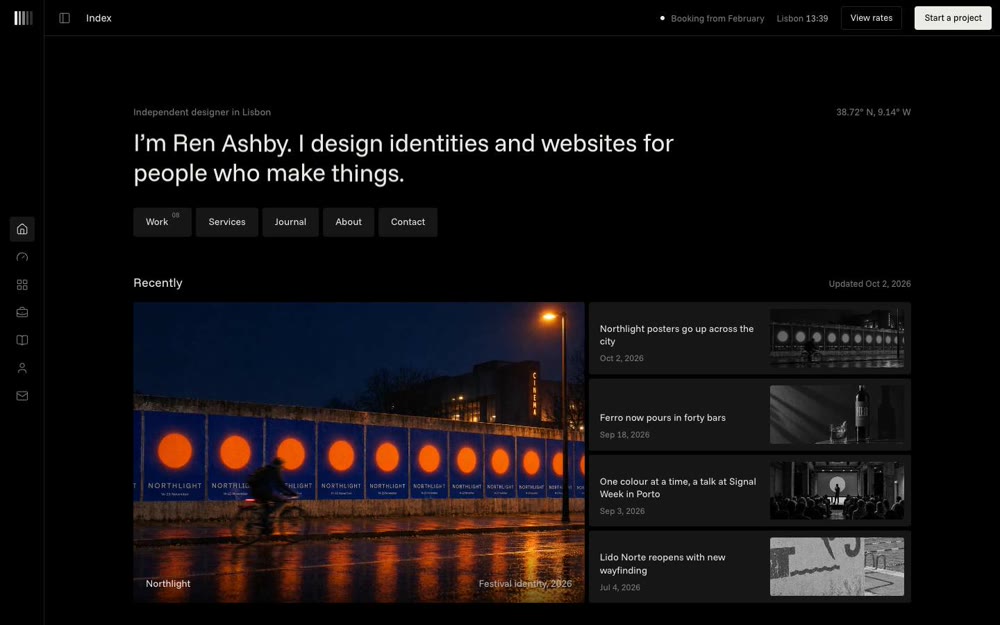Click 'Independent designer in Lisbon' tagline

pyautogui.click(x=202, y=112)
